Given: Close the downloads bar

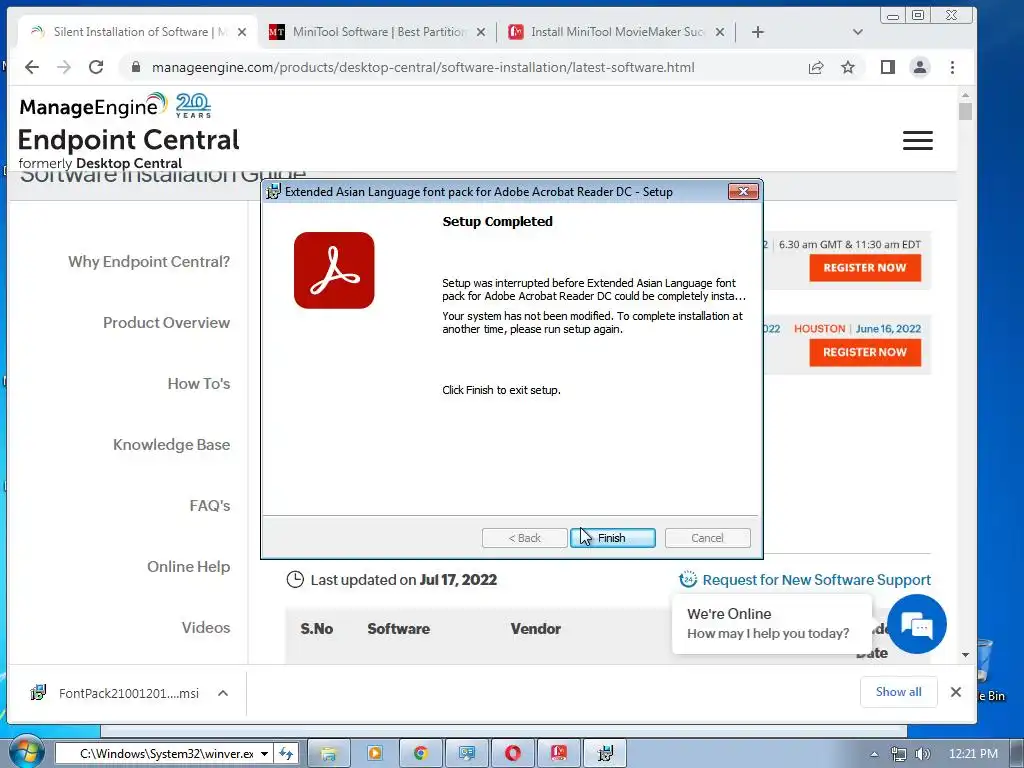Looking at the screenshot, I should 955,692.
